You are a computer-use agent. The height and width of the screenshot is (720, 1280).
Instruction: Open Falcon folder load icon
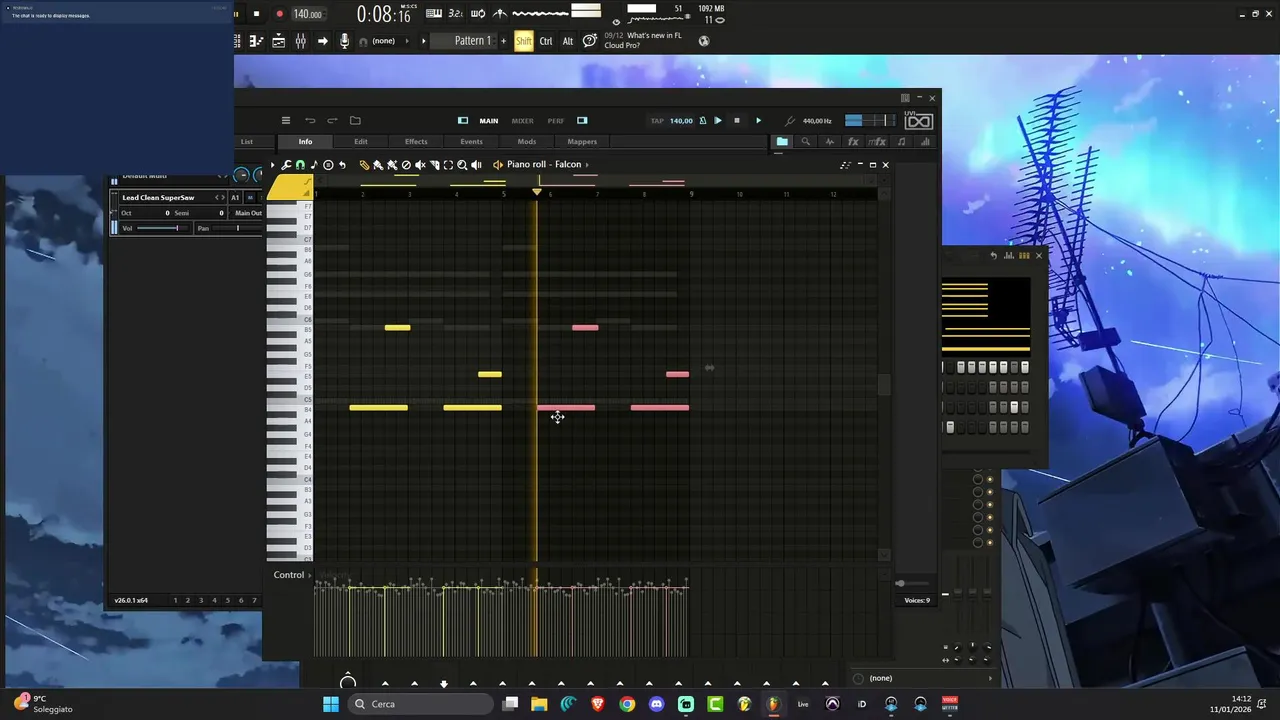coord(355,121)
